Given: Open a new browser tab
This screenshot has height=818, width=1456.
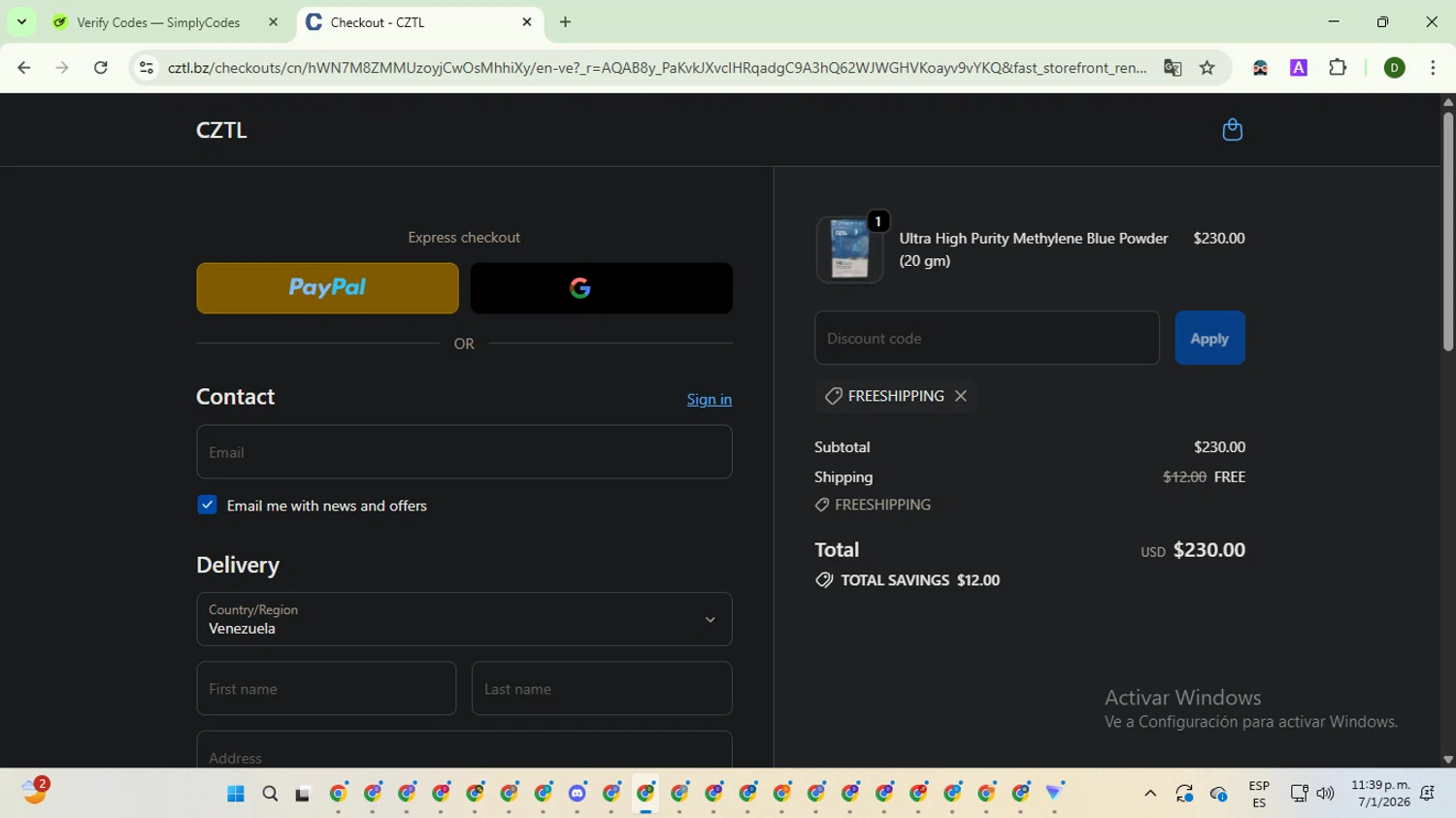Looking at the screenshot, I should [x=566, y=22].
